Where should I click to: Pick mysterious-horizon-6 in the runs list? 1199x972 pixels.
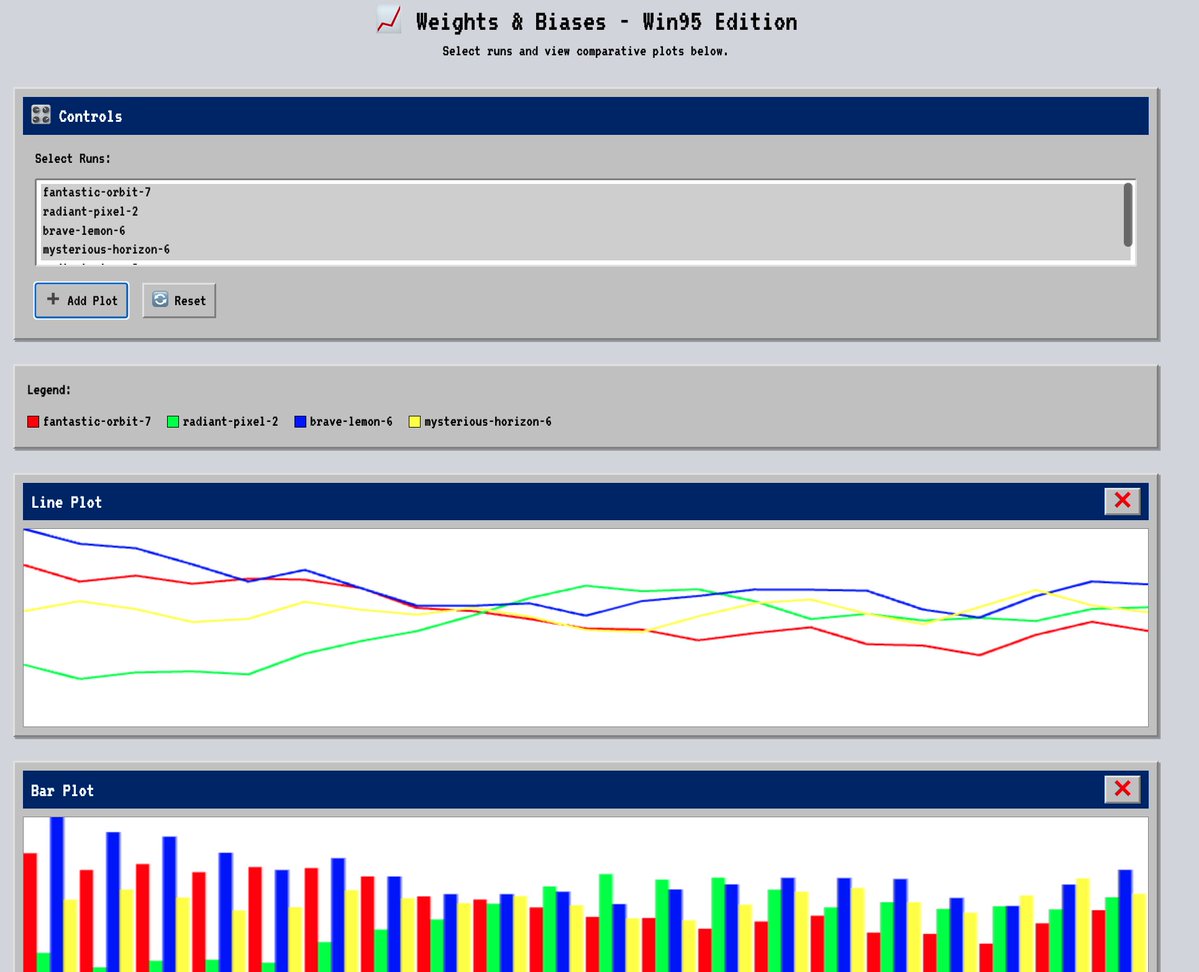106,249
